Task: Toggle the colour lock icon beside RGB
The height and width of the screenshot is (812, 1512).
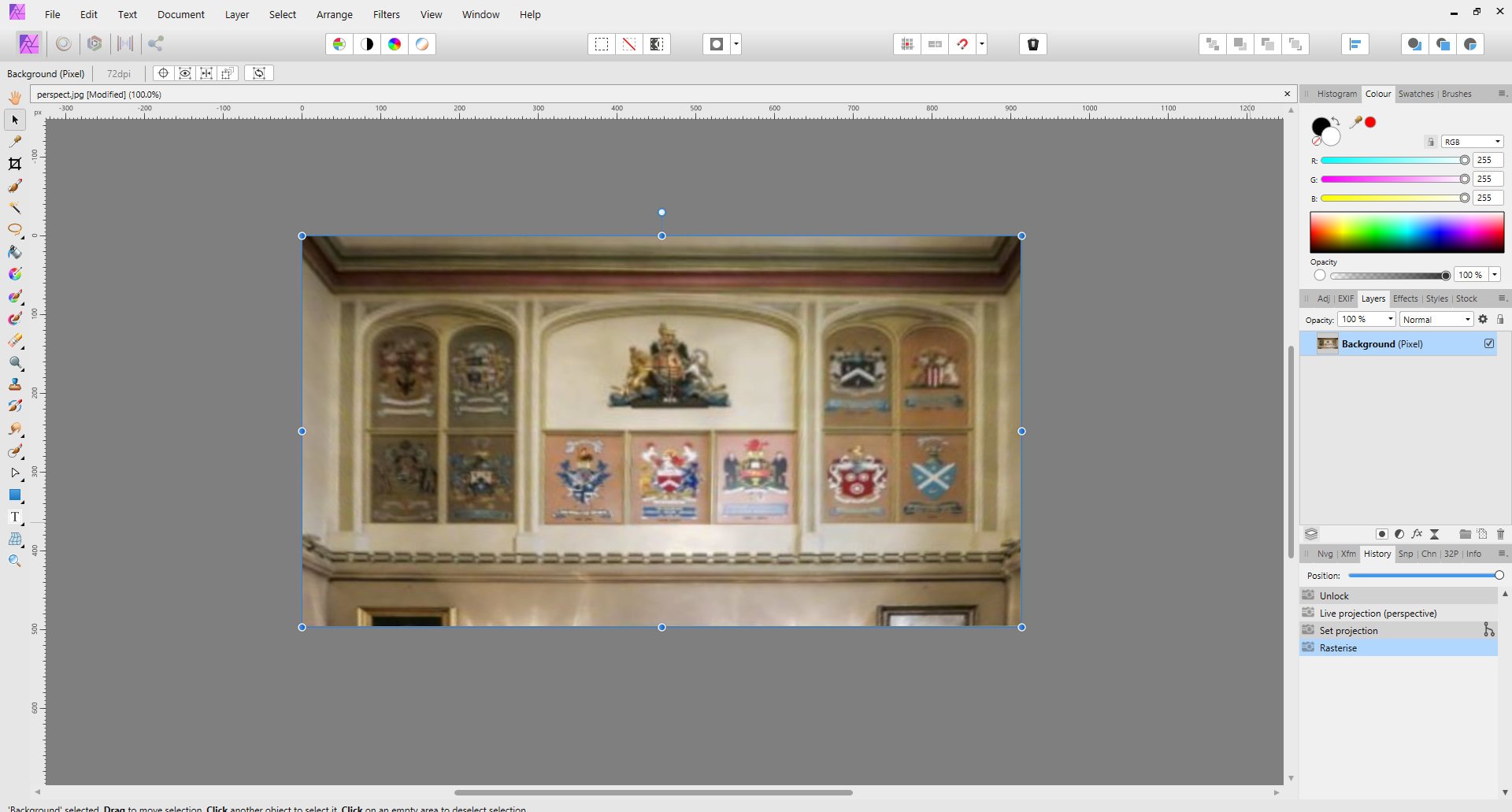Action: 1431,142
